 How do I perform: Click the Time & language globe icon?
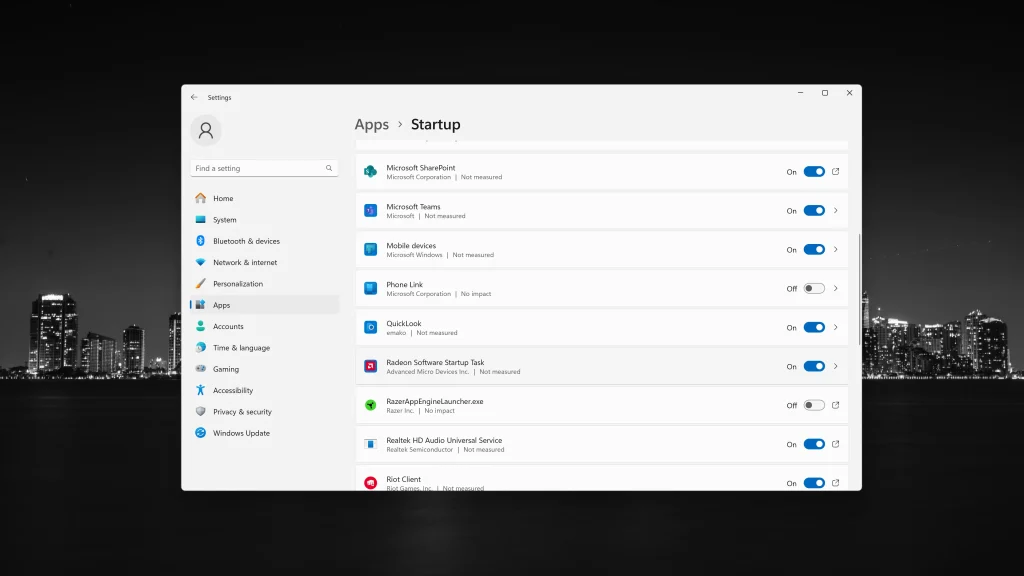(x=200, y=347)
